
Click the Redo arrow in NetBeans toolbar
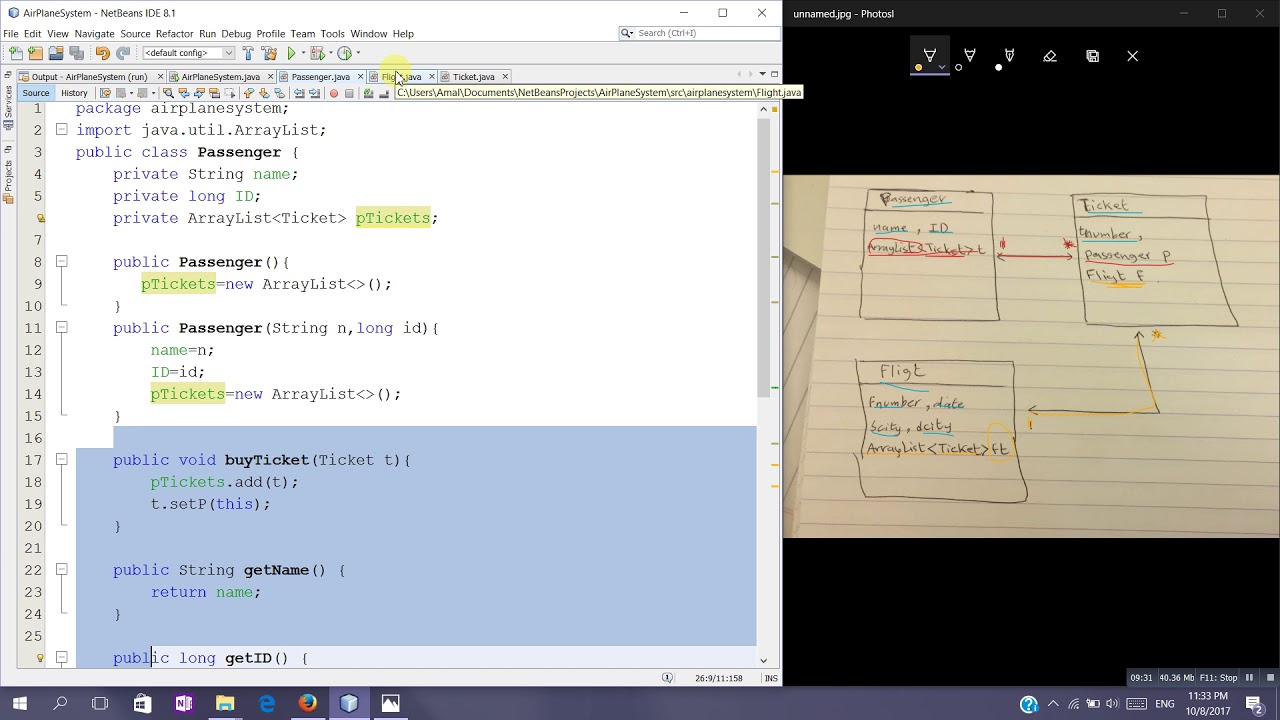[123, 53]
